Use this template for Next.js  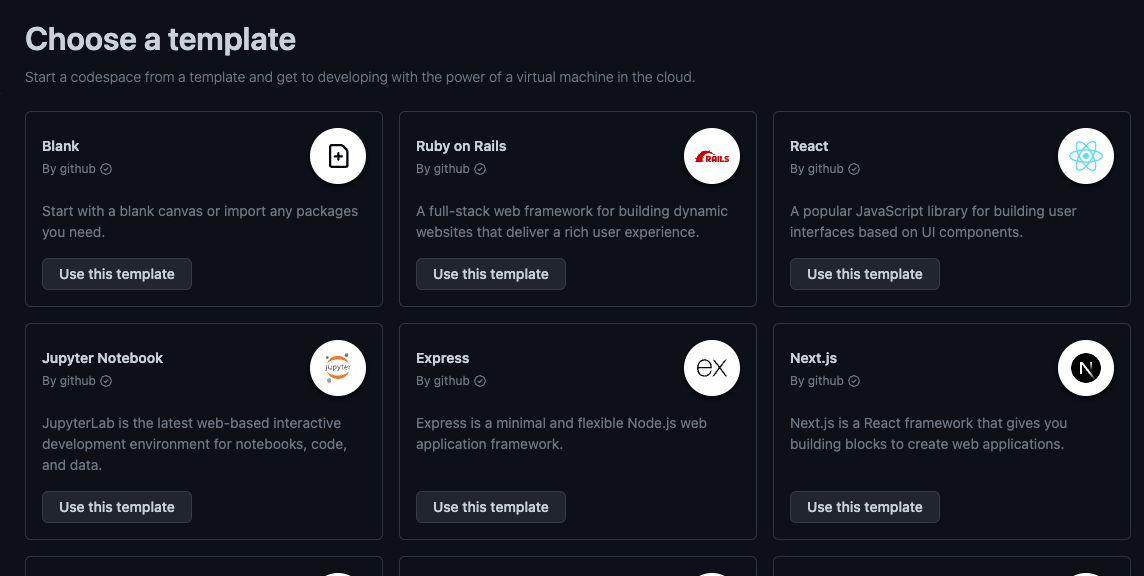[x=864, y=506]
